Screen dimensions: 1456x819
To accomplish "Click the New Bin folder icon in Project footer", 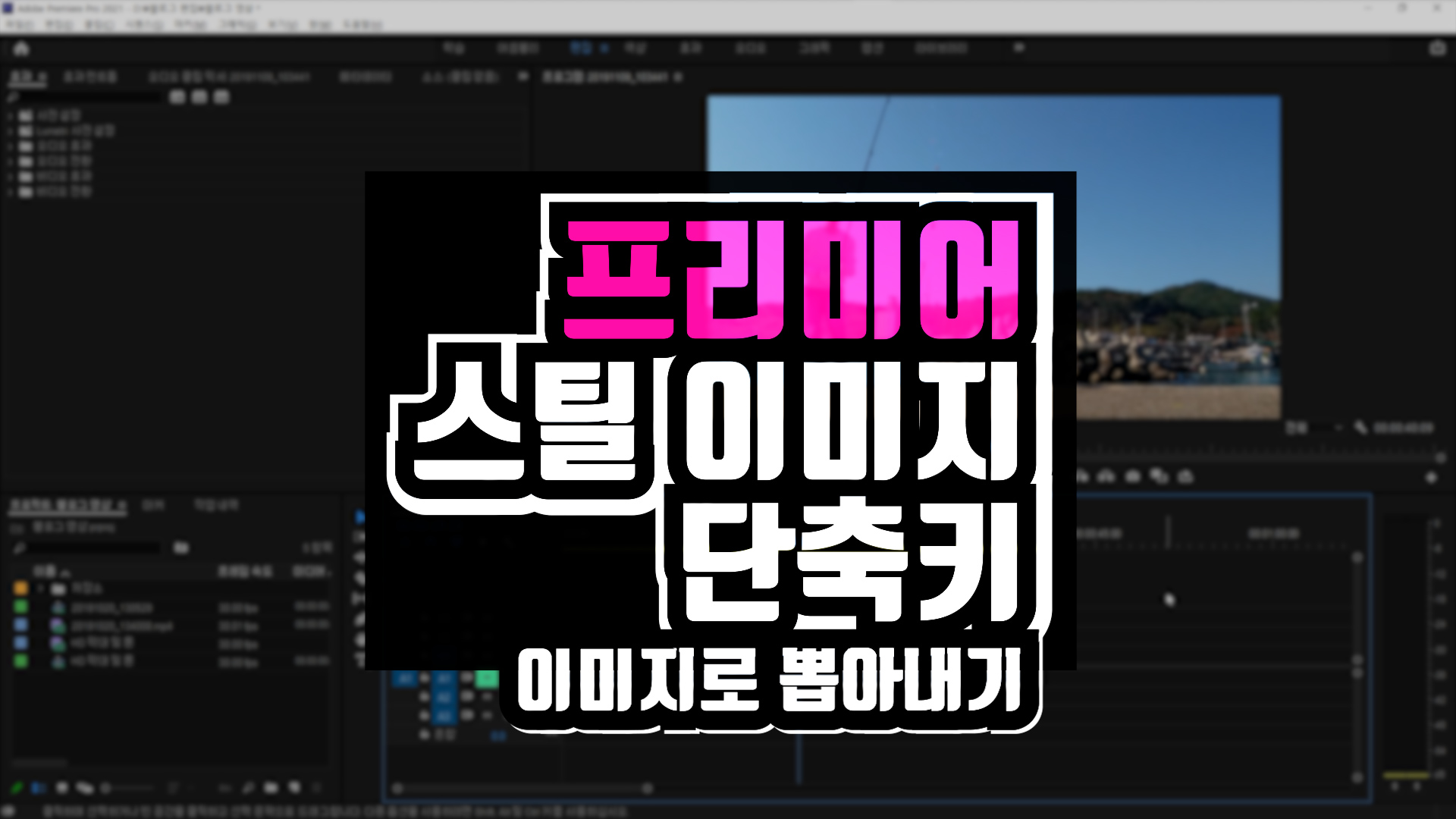I will pyautogui.click(x=271, y=789).
